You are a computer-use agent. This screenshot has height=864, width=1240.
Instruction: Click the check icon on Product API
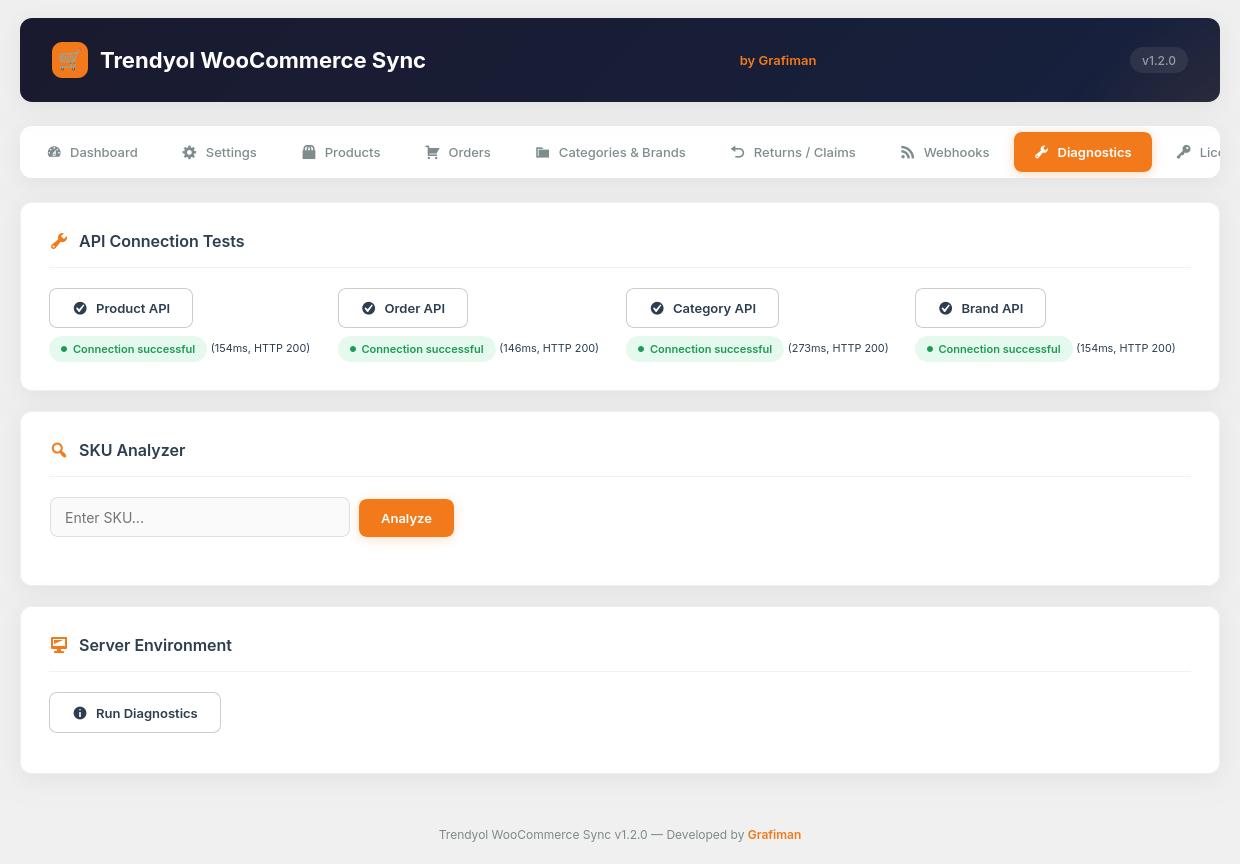[x=80, y=308]
